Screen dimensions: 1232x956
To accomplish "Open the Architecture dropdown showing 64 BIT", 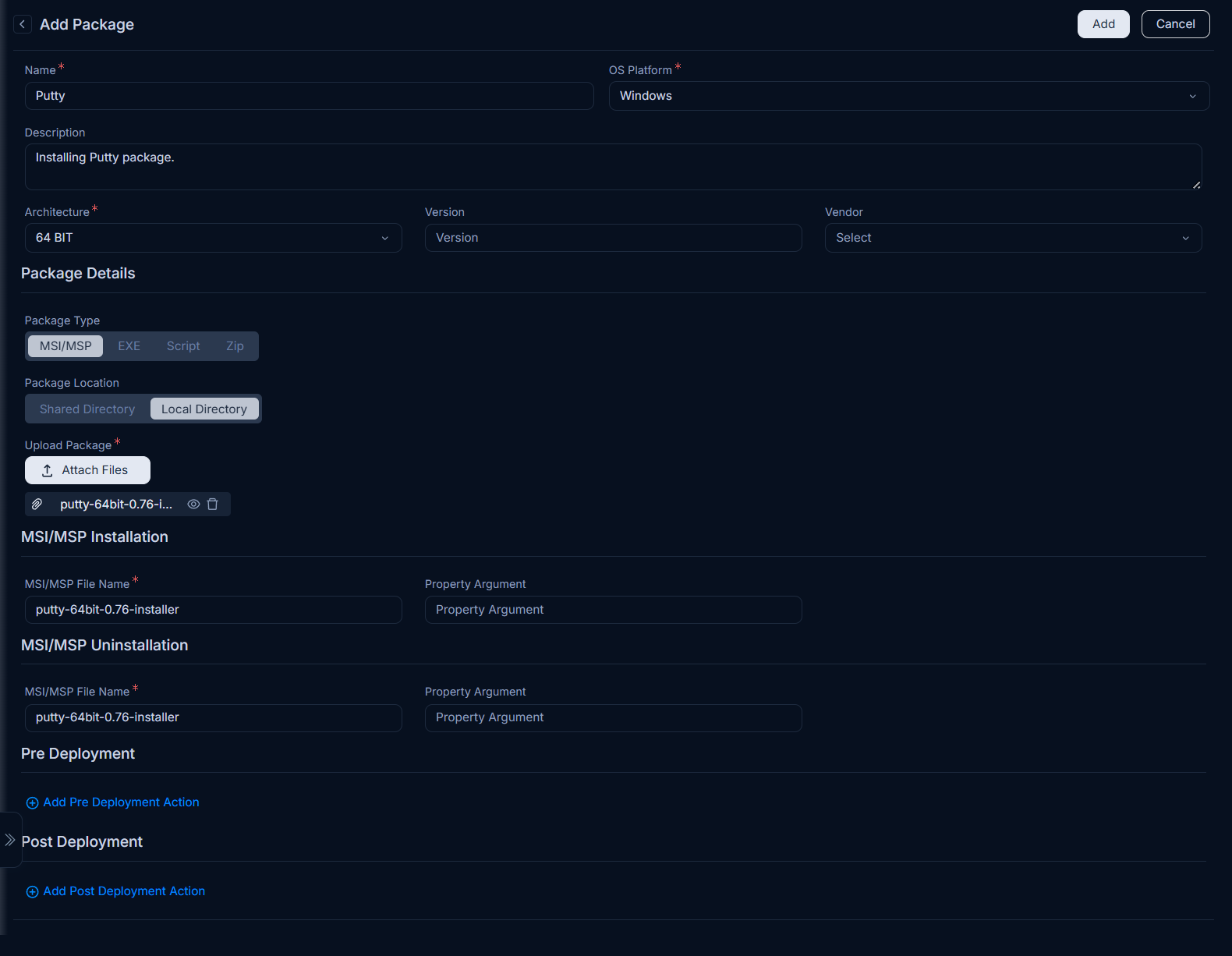I will click(214, 238).
